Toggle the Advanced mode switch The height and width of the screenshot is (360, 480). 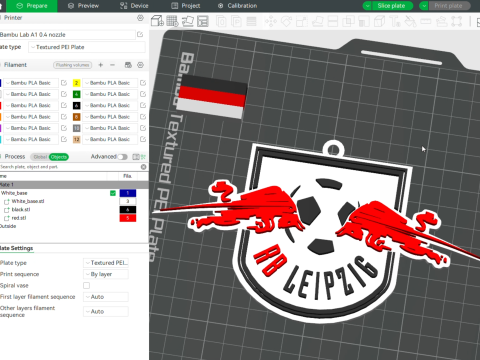[122, 157]
